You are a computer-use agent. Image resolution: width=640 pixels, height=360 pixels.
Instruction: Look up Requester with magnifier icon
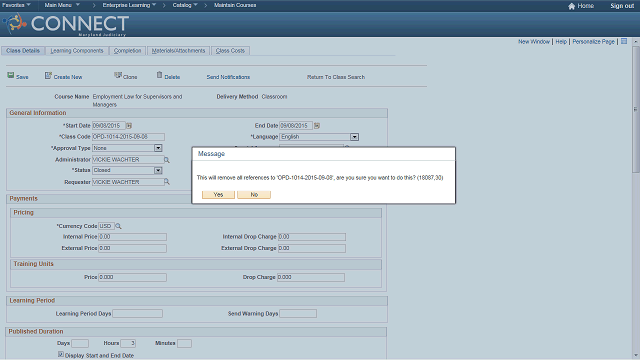167,182
